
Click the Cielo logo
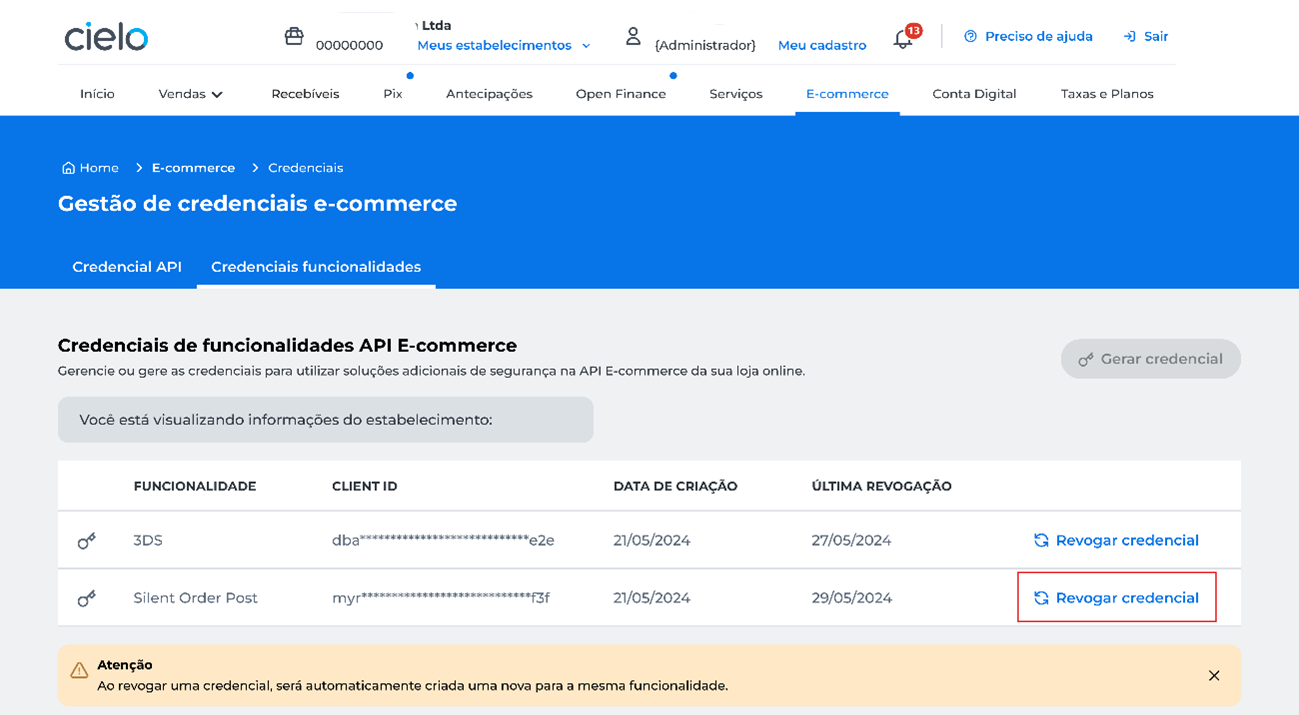point(106,37)
